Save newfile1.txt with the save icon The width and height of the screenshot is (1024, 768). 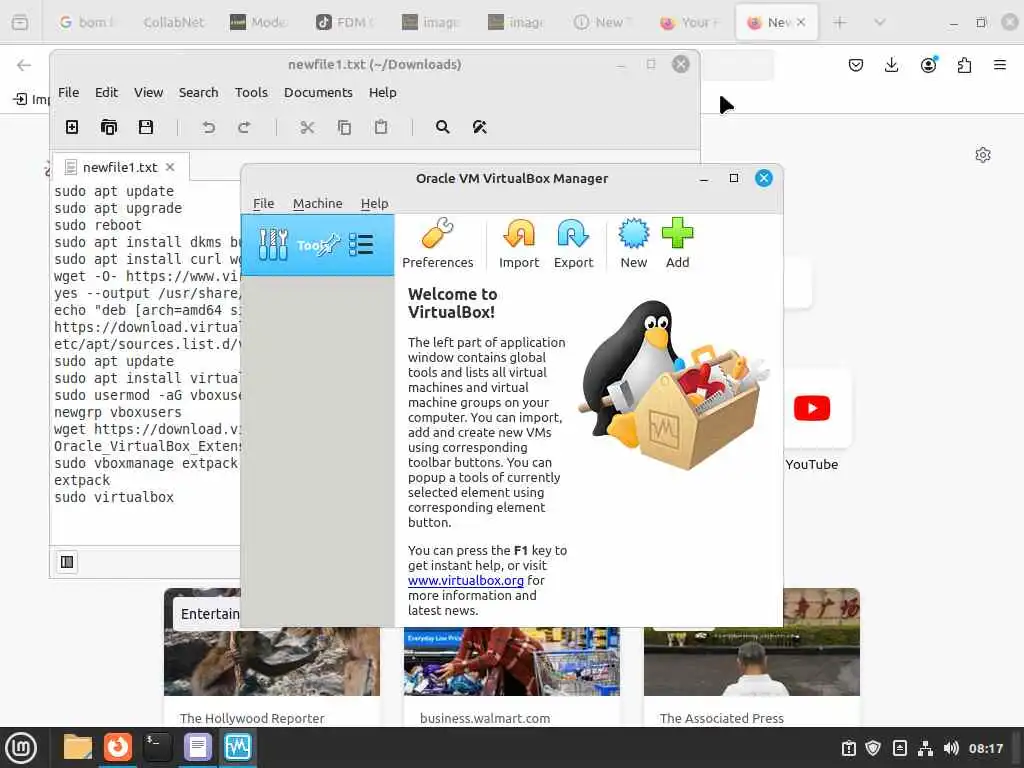146,127
